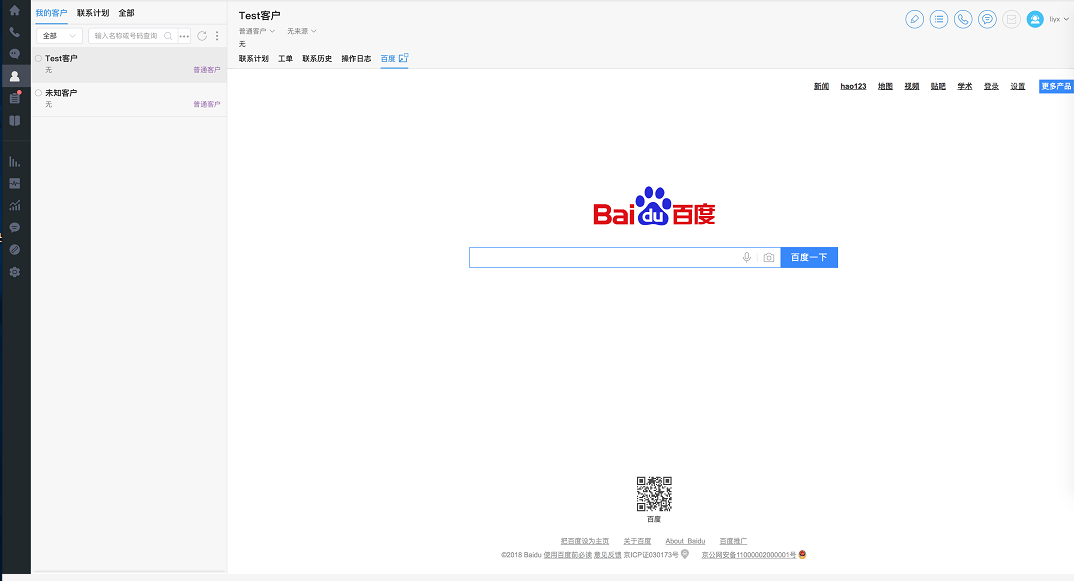The width and height of the screenshot is (1074, 581).
Task: Click the edit pencil circle icon
Action: point(914,19)
